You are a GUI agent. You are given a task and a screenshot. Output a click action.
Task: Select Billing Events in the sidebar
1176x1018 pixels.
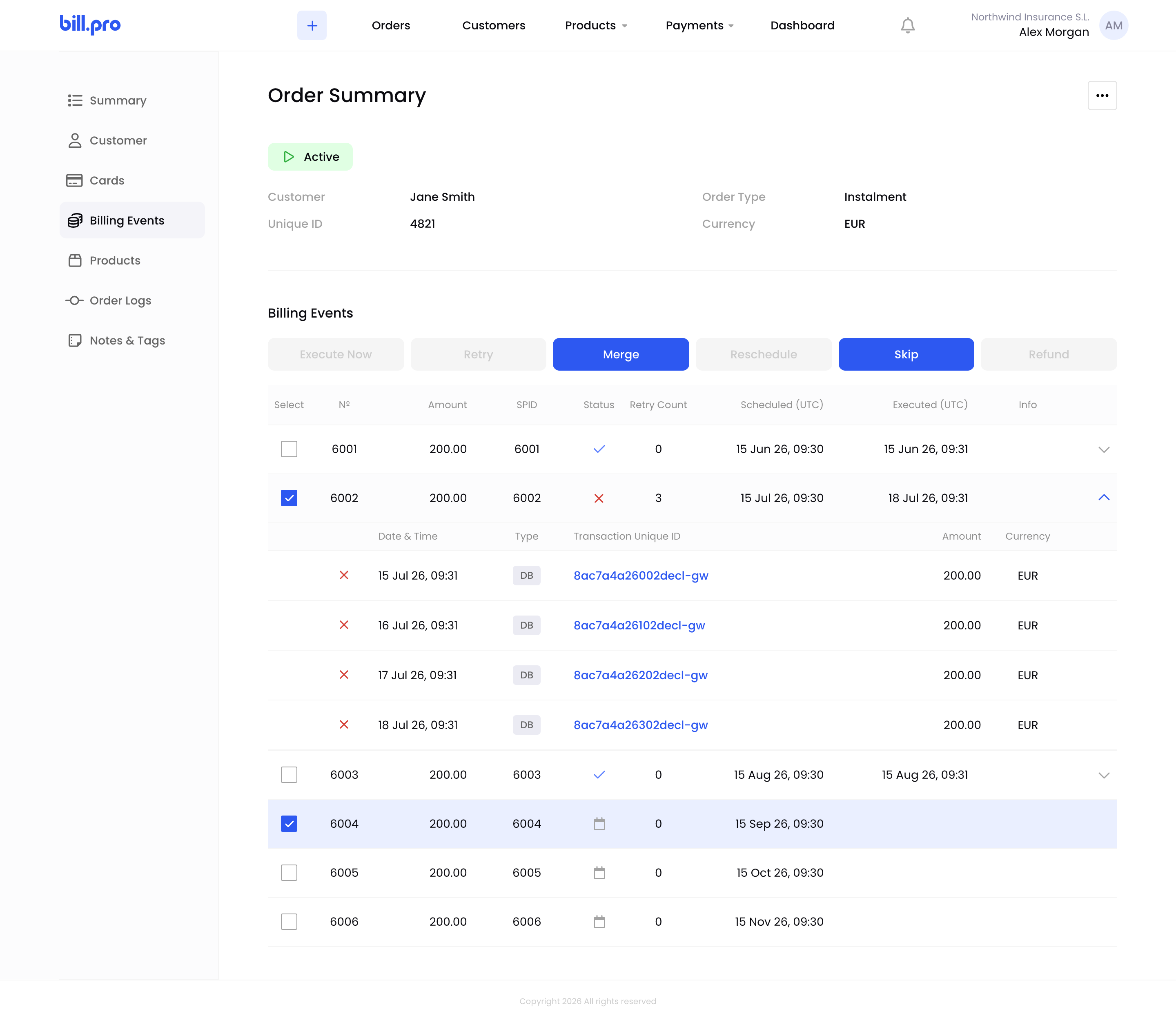tap(132, 220)
